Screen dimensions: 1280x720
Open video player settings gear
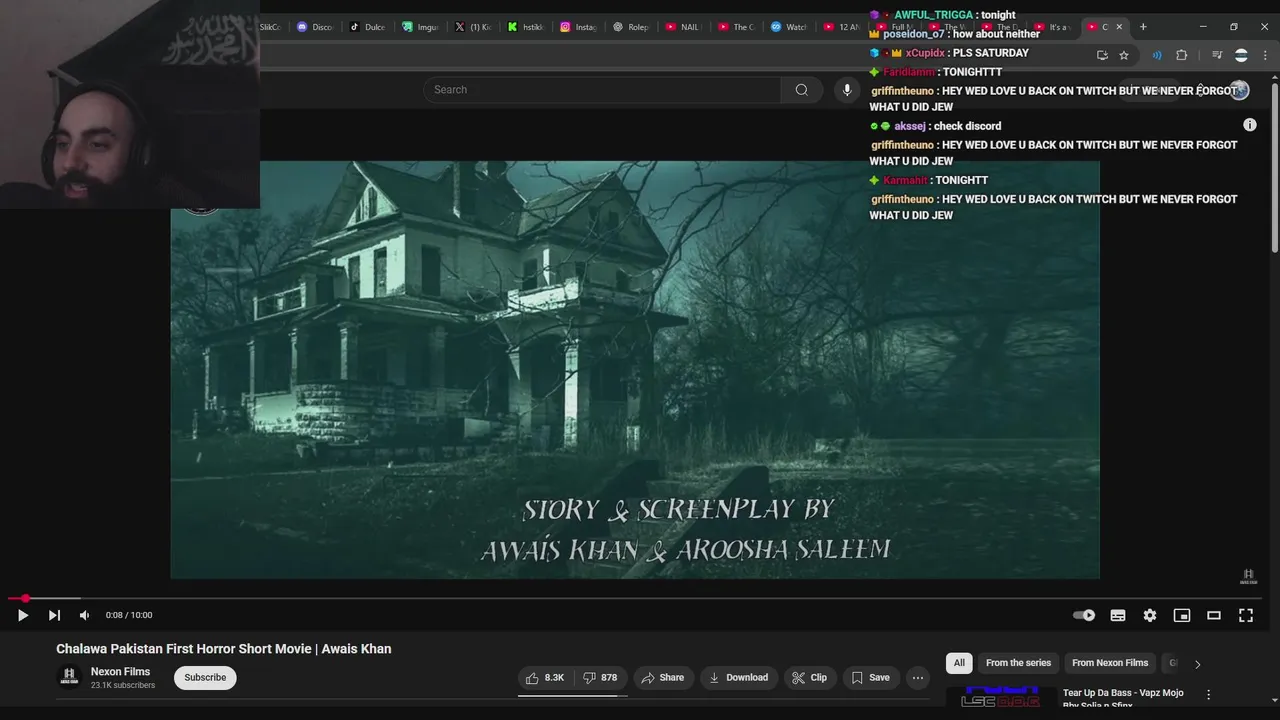[1150, 615]
